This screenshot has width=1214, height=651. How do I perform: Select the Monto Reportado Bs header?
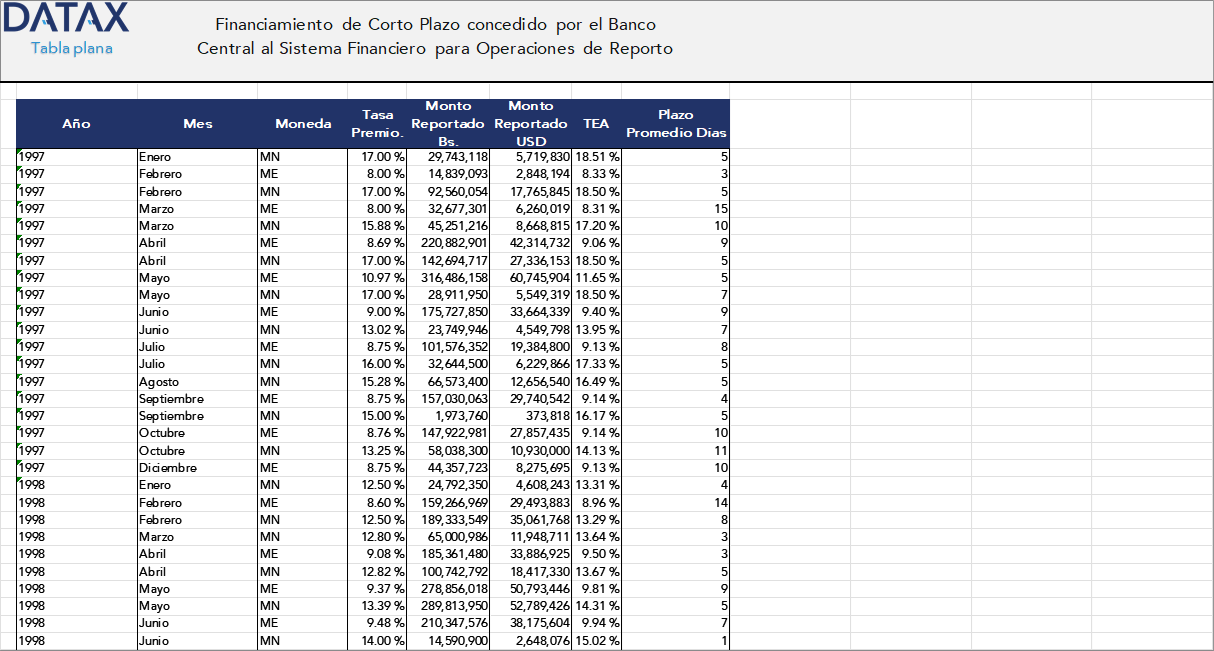[x=449, y=123]
